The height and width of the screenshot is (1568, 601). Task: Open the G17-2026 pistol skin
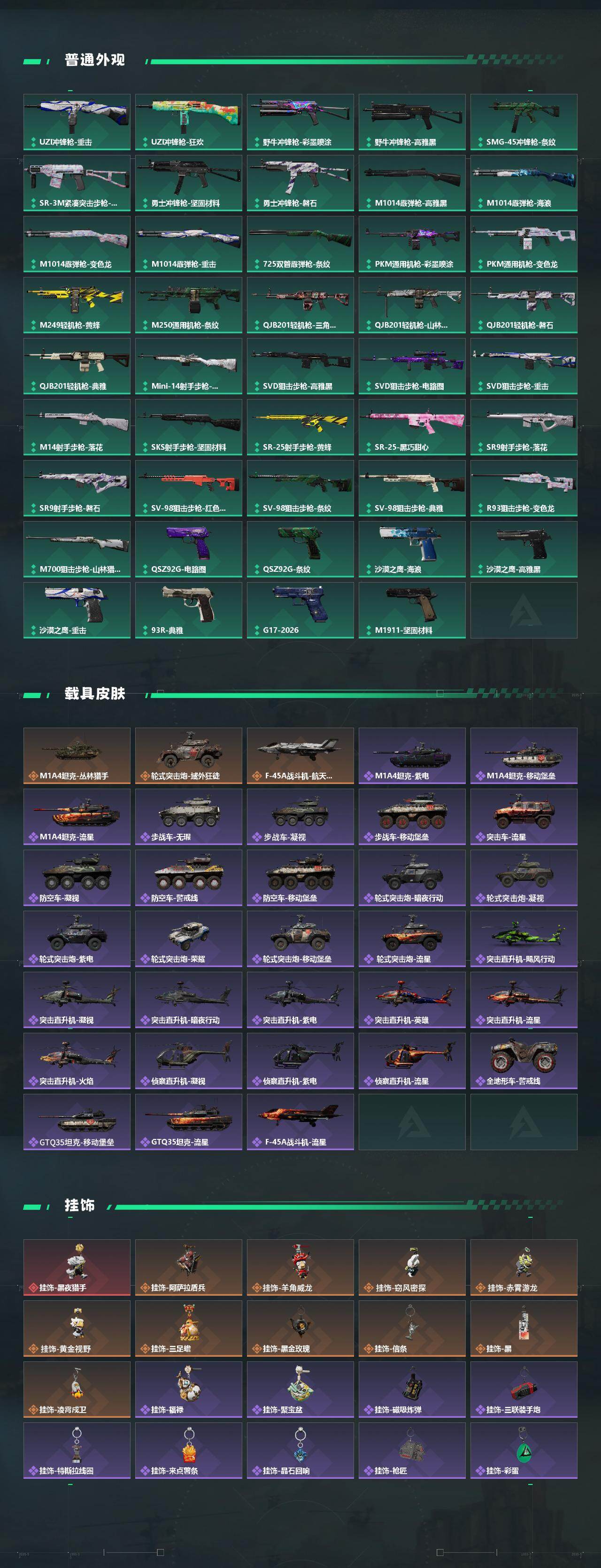(300, 610)
